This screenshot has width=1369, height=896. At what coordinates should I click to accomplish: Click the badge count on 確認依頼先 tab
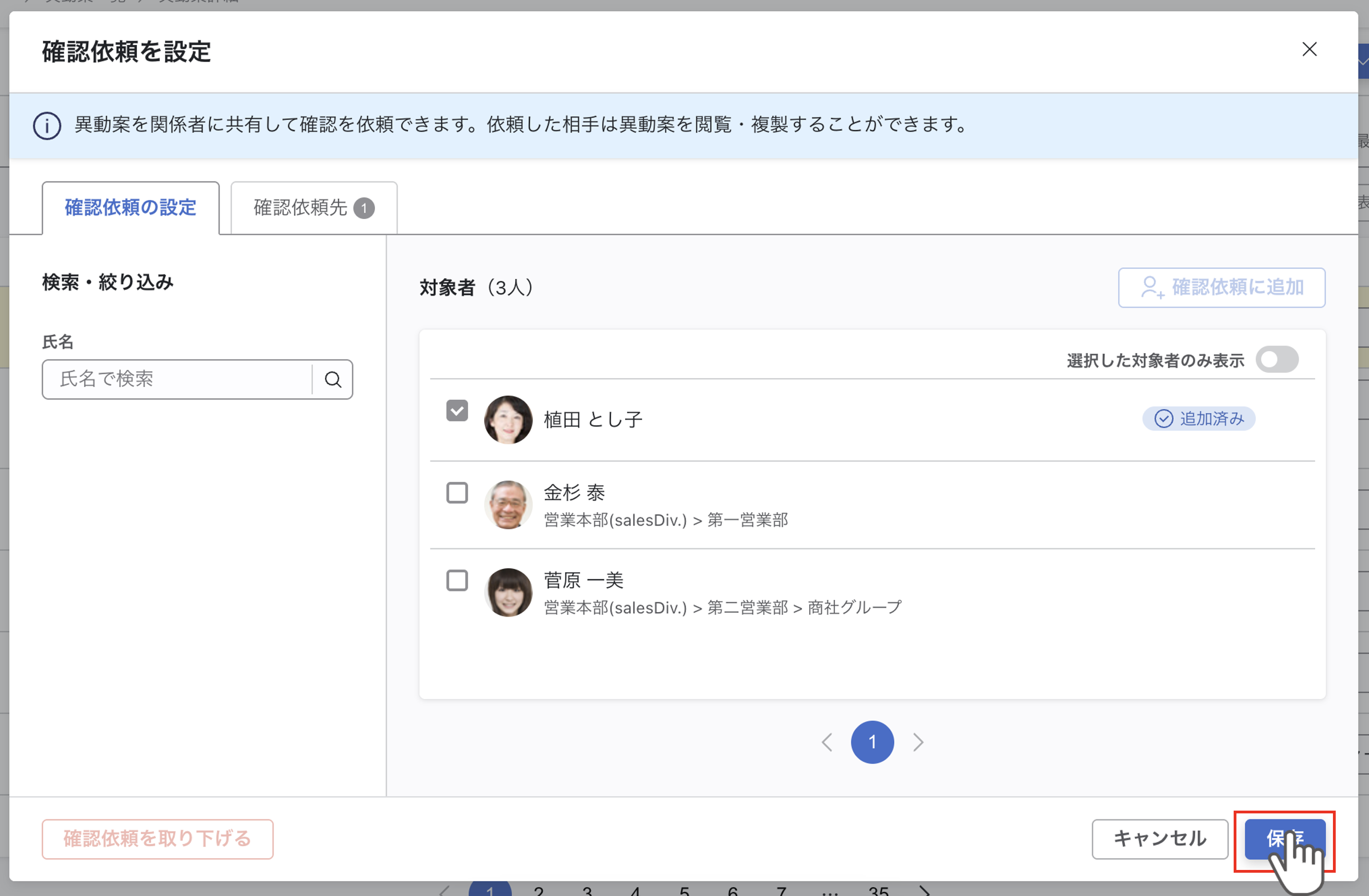point(363,208)
